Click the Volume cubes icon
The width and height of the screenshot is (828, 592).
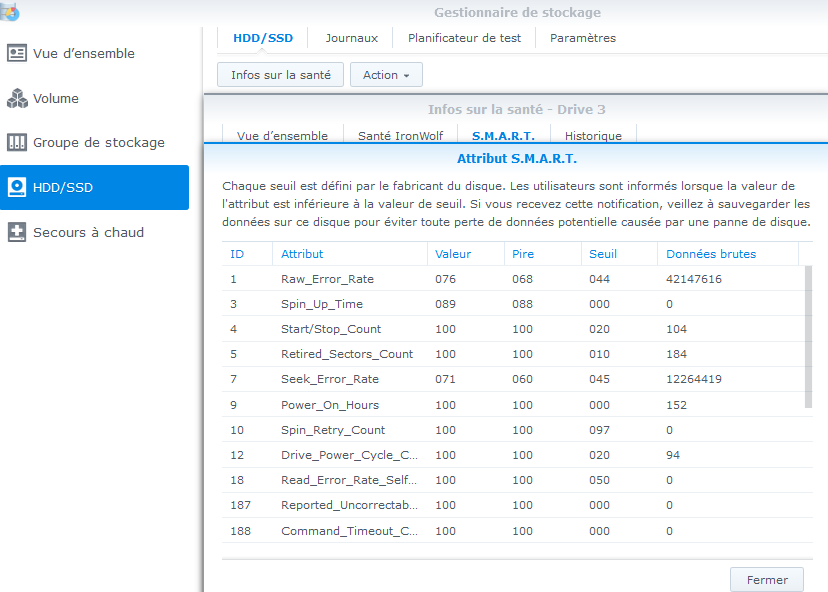pos(16,98)
